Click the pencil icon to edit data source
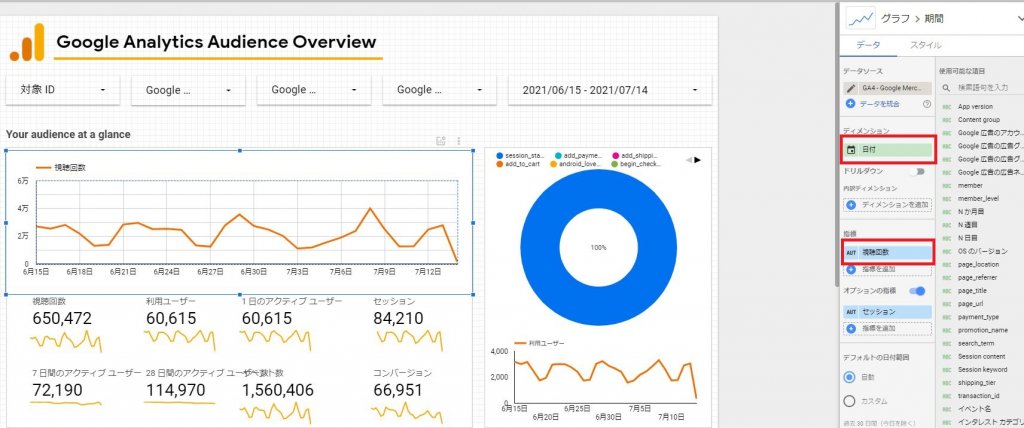This screenshot has height=428, width=1024. pos(850,88)
